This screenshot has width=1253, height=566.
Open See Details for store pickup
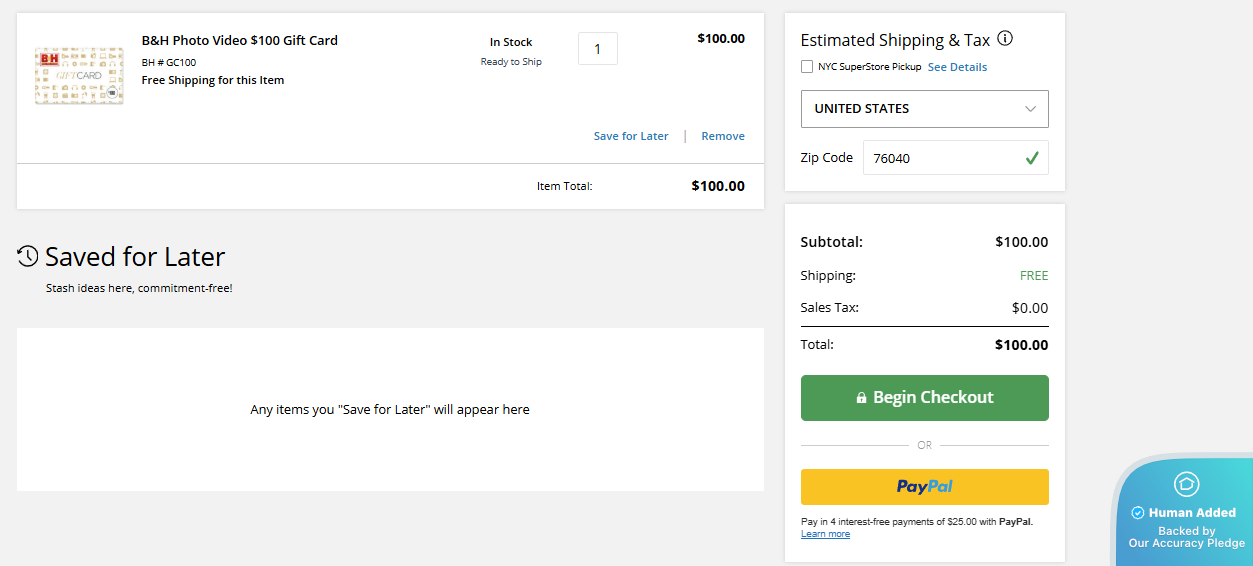pos(957,67)
